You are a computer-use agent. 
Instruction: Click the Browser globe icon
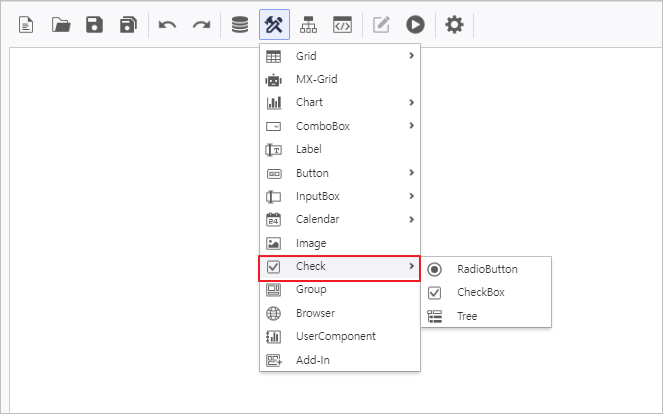(x=273, y=313)
